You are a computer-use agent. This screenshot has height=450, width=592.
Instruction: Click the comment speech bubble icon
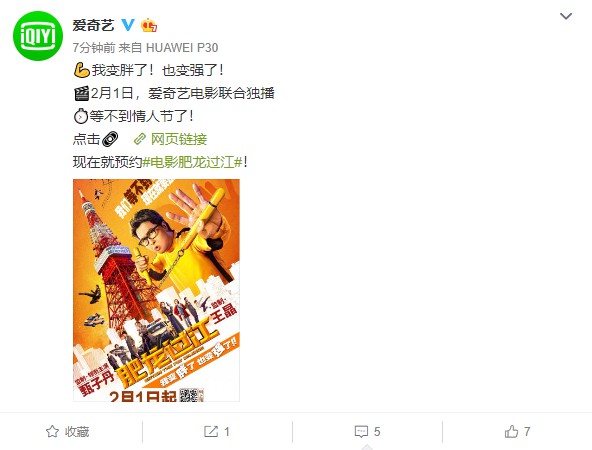(x=361, y=432)
